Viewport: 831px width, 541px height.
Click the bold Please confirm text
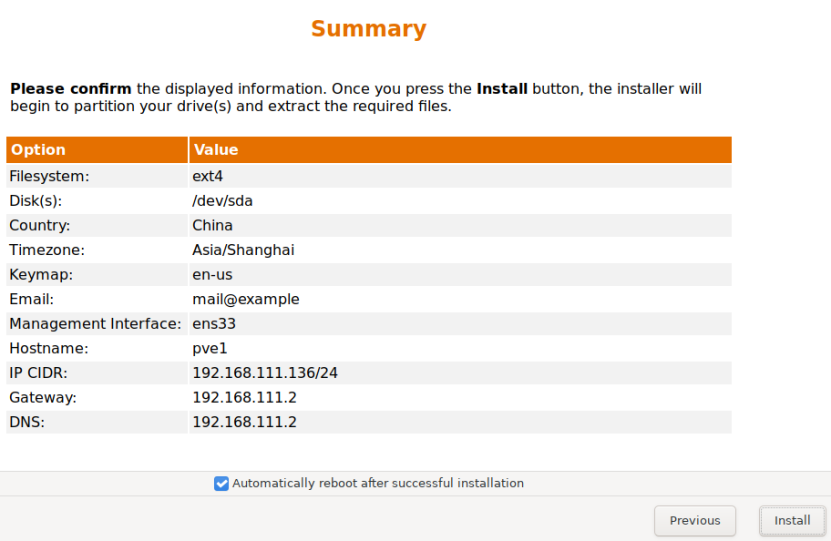pos(71,89)
